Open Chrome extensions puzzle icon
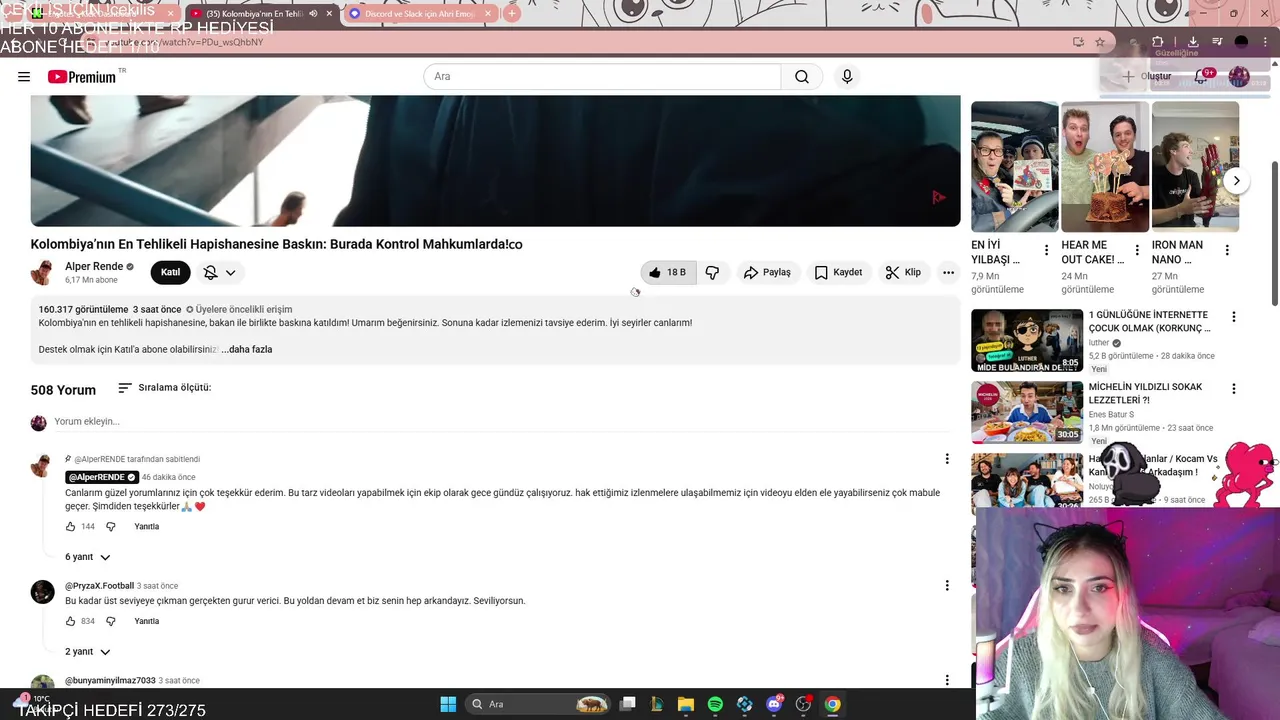 tap(1158, 42)
